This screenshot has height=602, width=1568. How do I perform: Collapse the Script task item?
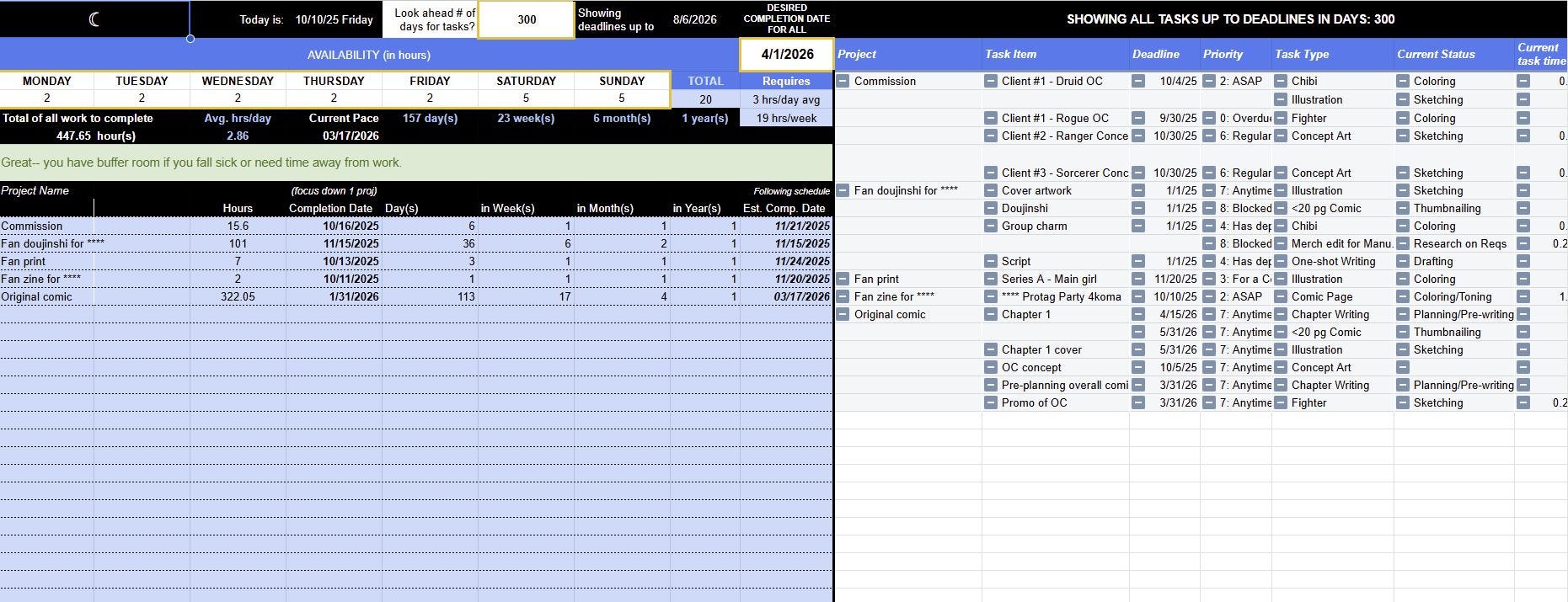click(991, 262)
